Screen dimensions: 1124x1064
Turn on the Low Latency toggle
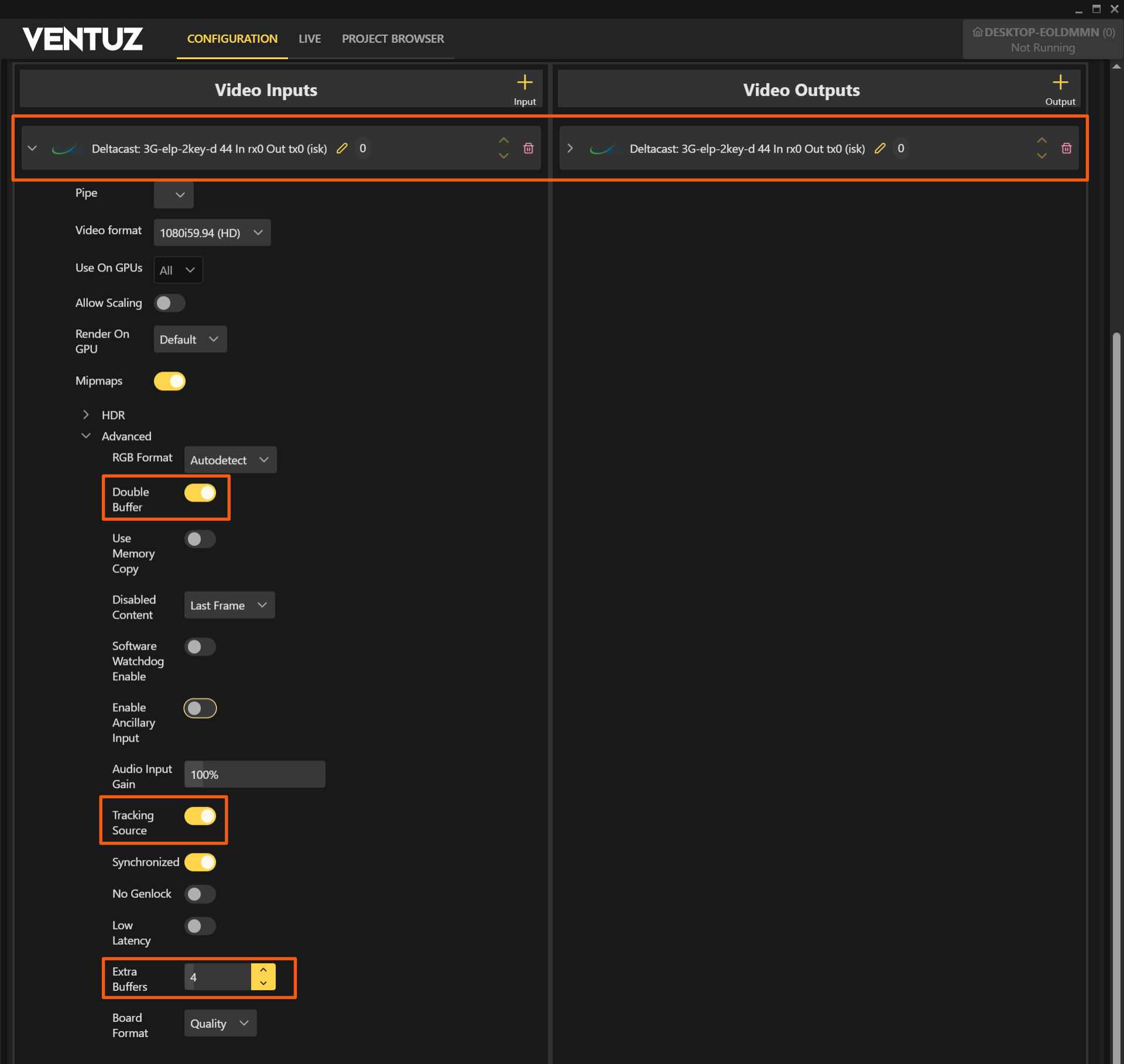200,926
